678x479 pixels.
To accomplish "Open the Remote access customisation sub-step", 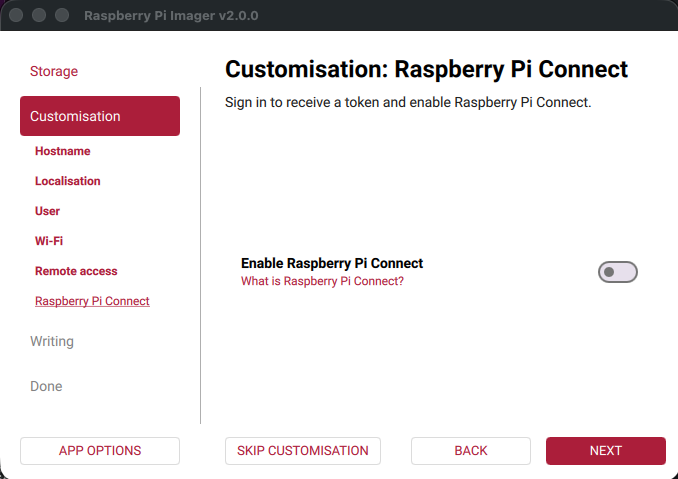I will click(76, 271).
